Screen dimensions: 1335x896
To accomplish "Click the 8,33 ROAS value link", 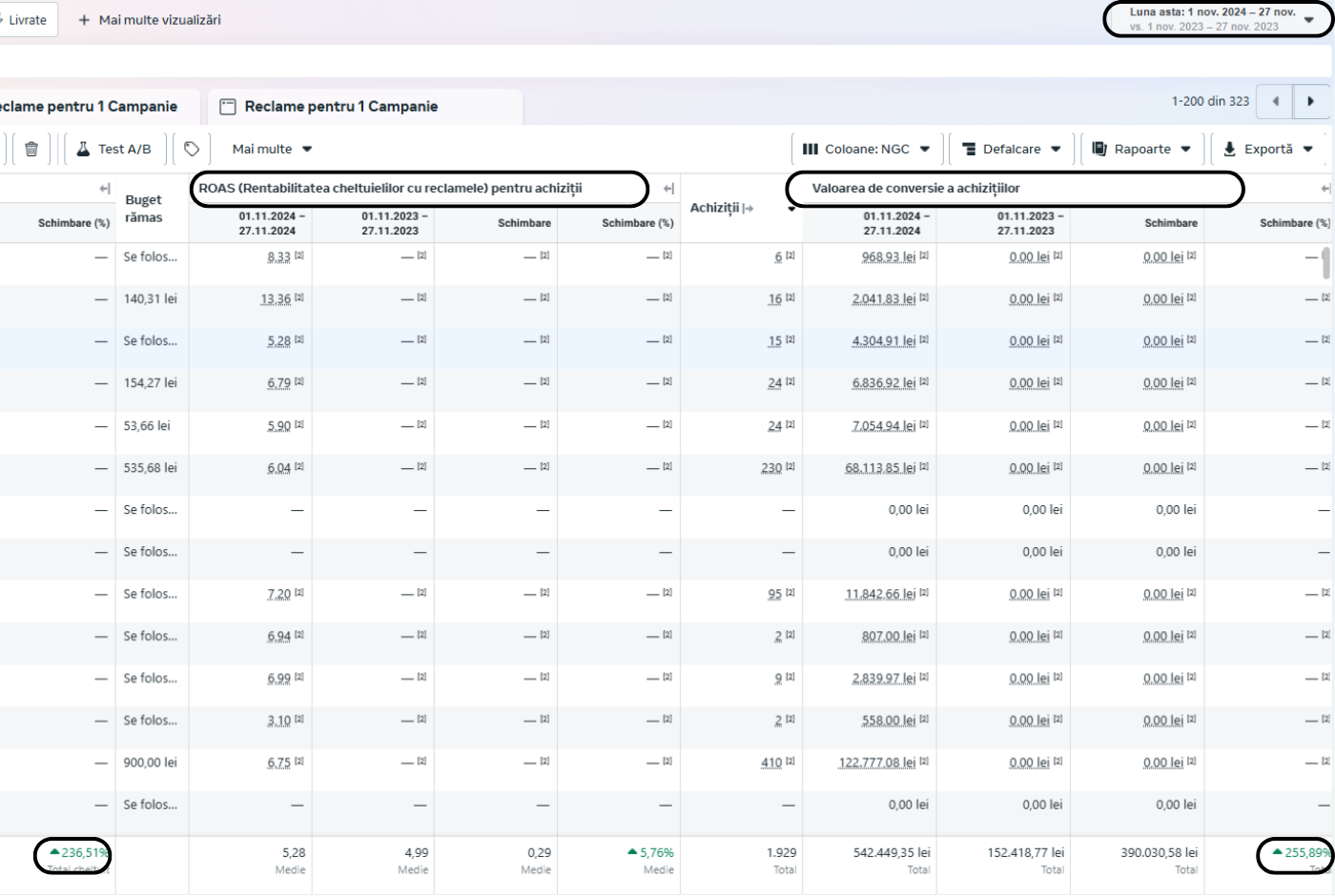I will coord(279,257).
